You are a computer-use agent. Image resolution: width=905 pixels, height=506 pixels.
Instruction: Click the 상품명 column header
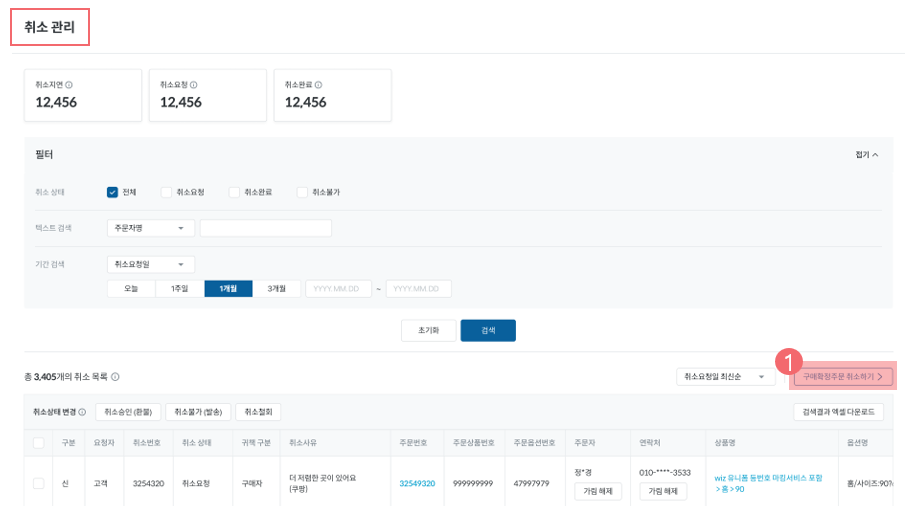pyautogui.click(x=725, y=443)
